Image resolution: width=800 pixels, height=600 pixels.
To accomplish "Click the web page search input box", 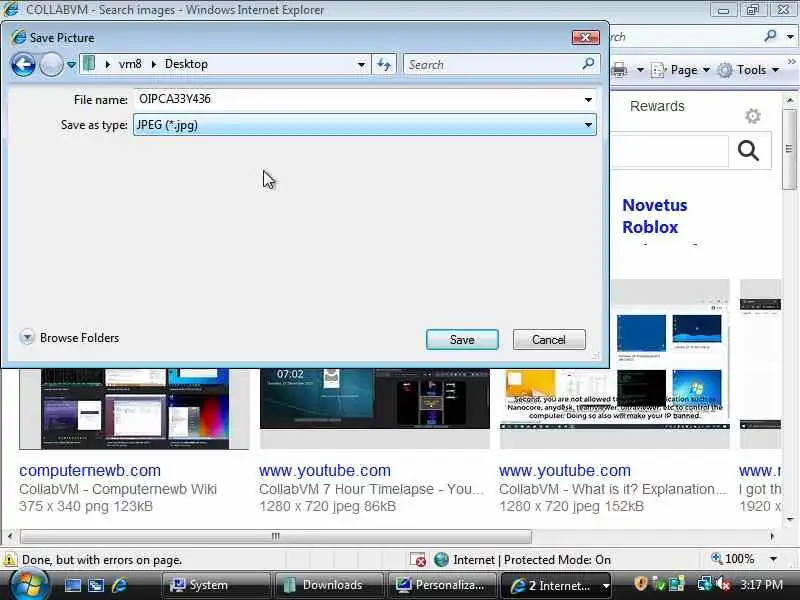I will point(669,151).
